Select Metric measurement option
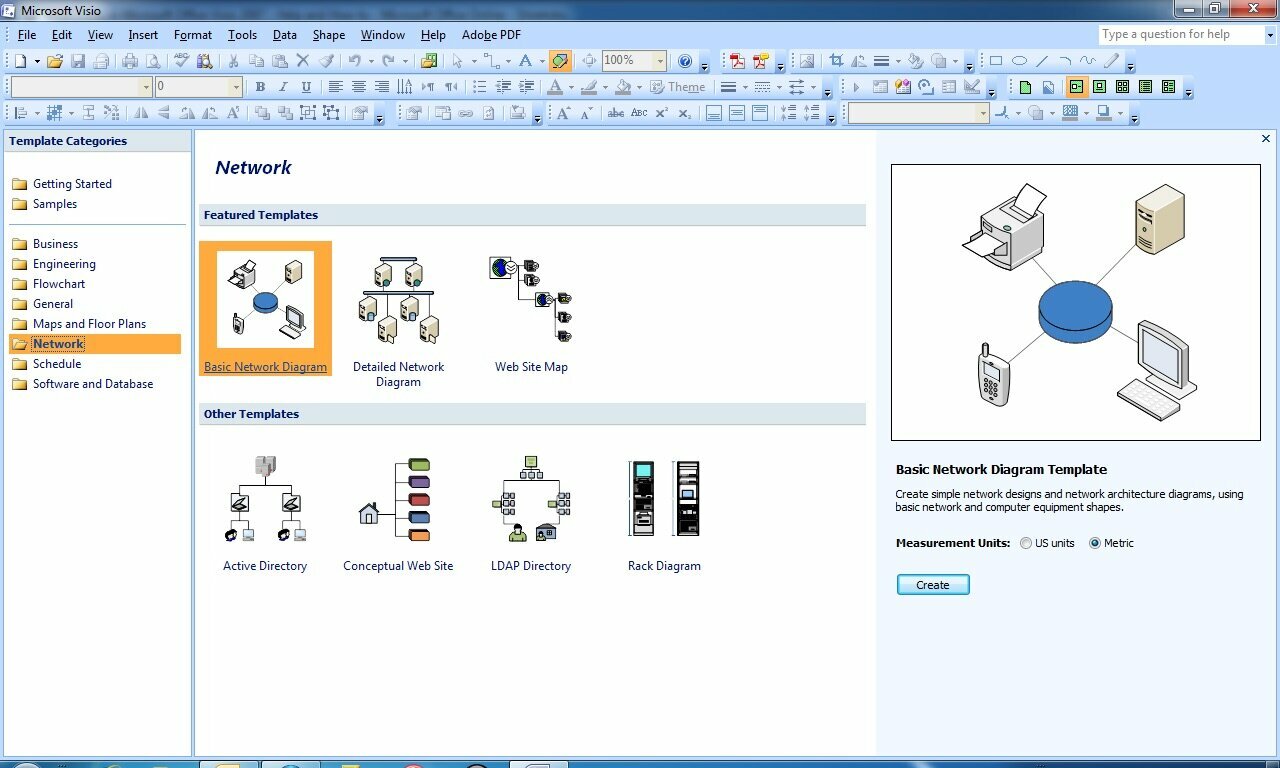 (1111, 543)
